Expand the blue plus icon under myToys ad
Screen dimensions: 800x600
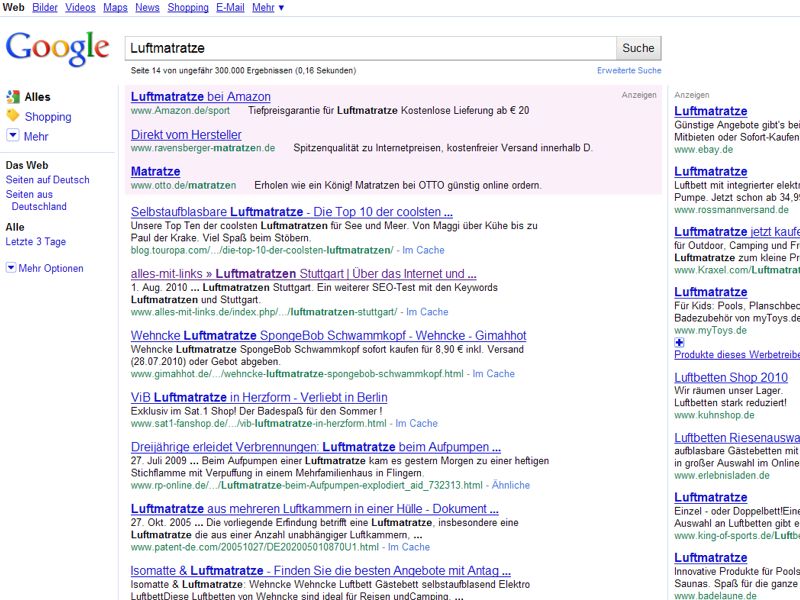(680, 342)
